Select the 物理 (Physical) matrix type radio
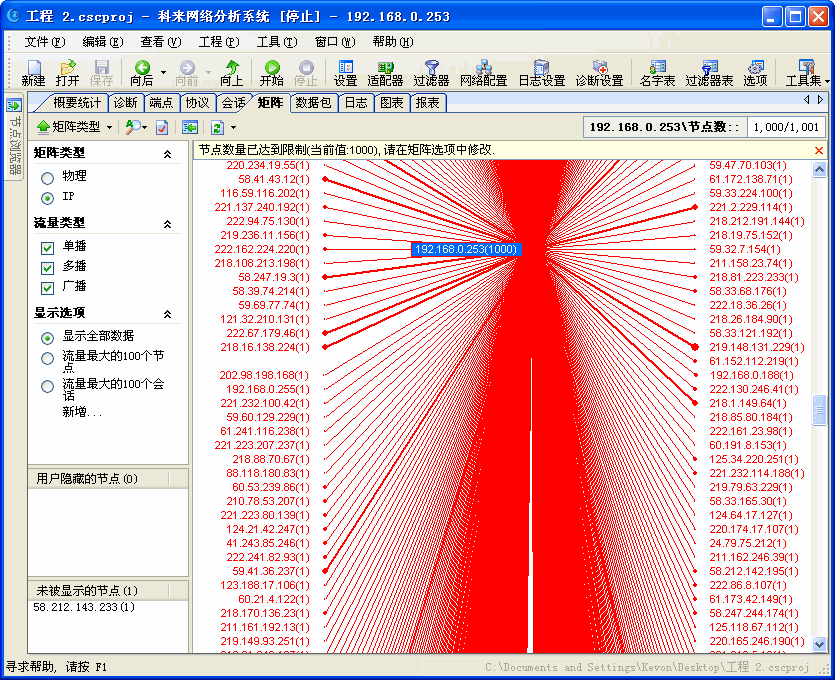Image resolution: width=835 pixels, height=680 pixels. 47,176
